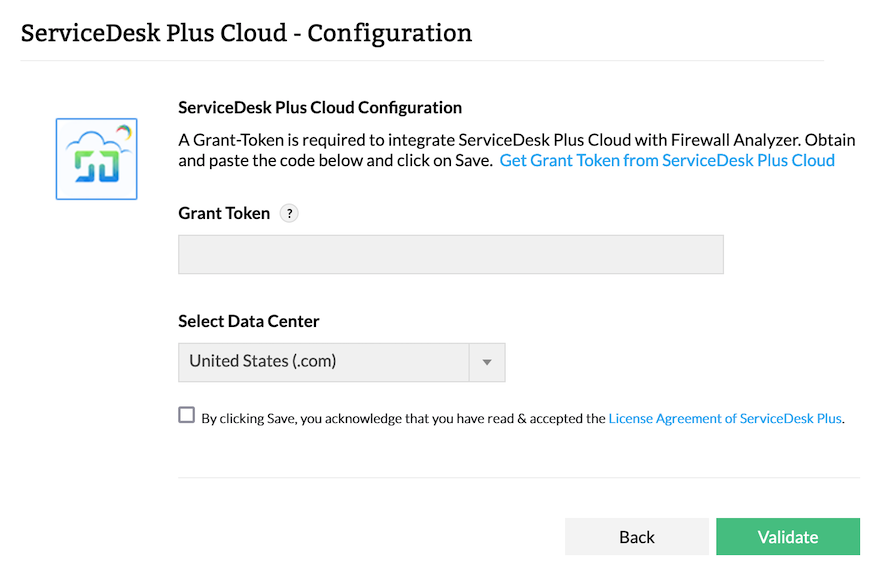Screen dimensions: 880x575
Task: Open Get Grant Token from ServiceDesk Plus Cloud
Action: (667, 160)
